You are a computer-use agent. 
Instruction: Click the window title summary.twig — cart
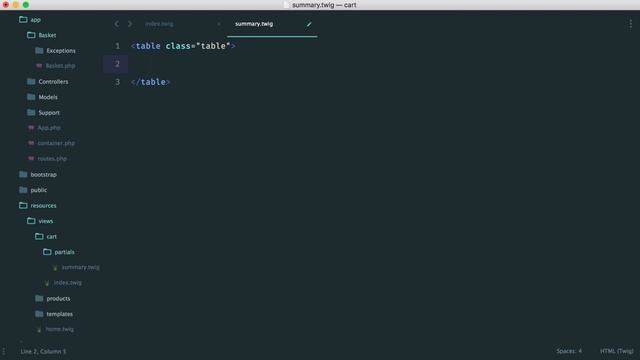[324, 5]
